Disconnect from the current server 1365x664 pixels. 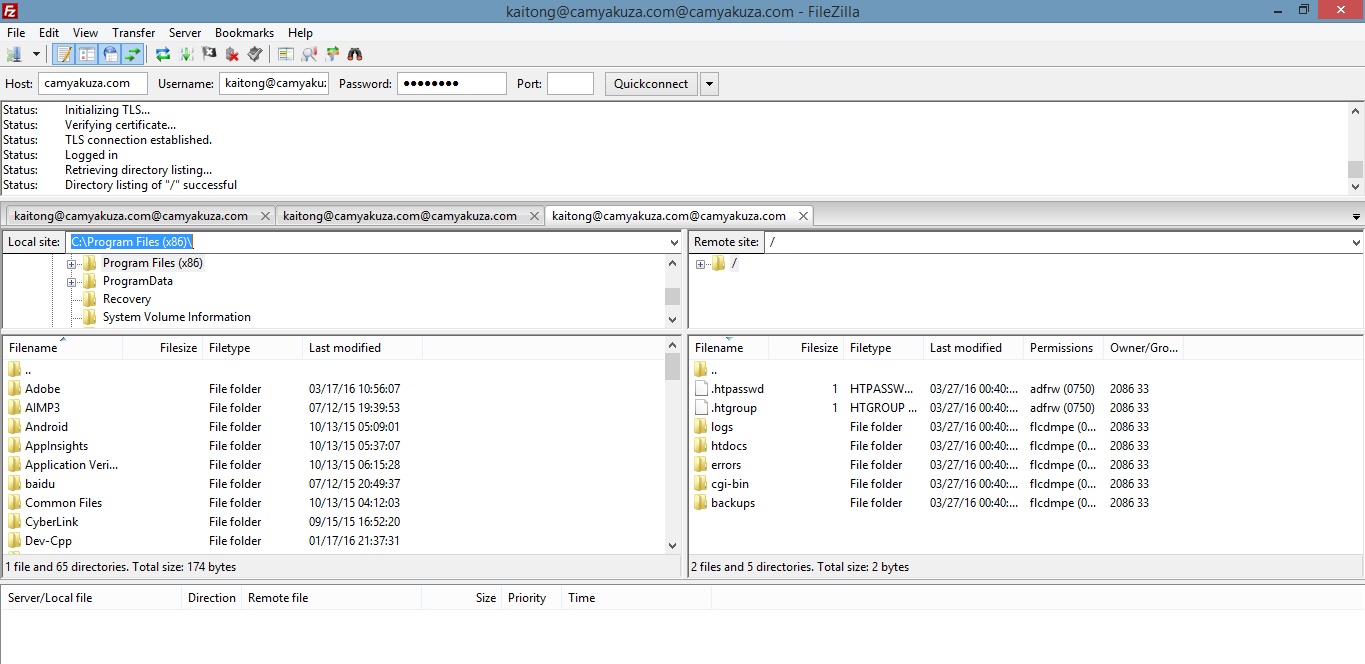click(232, 54)
